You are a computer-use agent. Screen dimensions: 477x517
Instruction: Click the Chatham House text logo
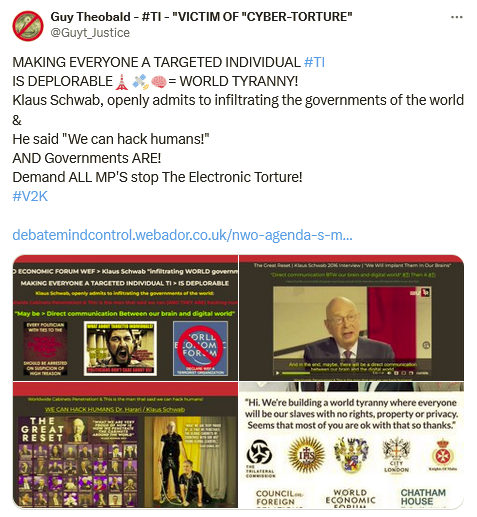(423, 497)
